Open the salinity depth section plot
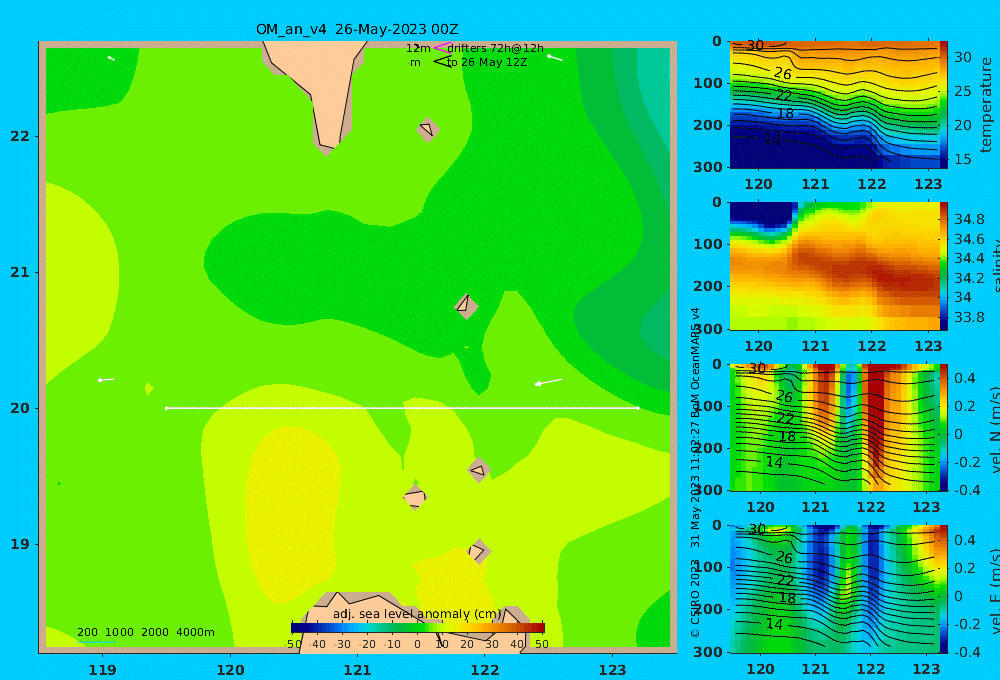Image resolution: width=1000 pixels, height=680 pixels. tap(834, 266)
